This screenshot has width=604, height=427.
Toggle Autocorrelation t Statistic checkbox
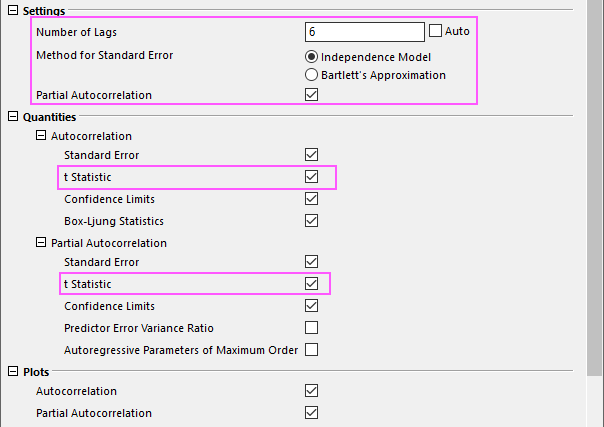point(311,177)
